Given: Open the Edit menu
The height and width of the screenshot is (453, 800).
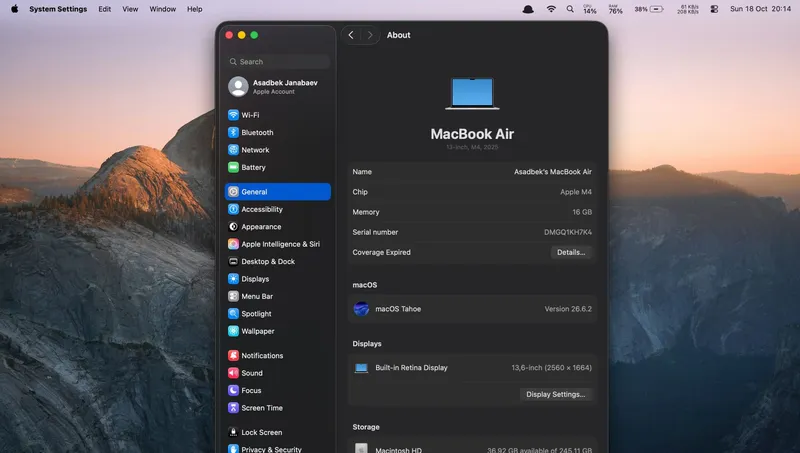Looking at the screenshot, I should pos(105,9).
